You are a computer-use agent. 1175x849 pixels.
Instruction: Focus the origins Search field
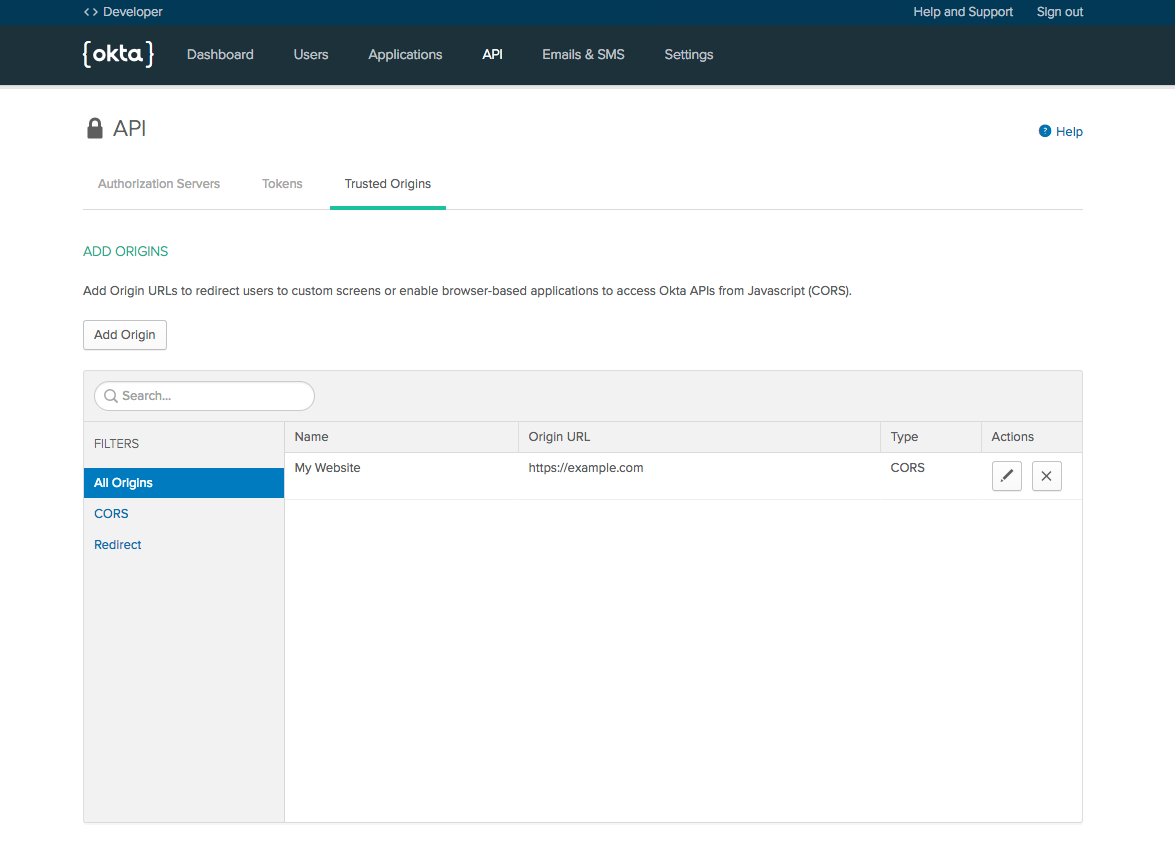pyautogui.click(x=205, y=396)
